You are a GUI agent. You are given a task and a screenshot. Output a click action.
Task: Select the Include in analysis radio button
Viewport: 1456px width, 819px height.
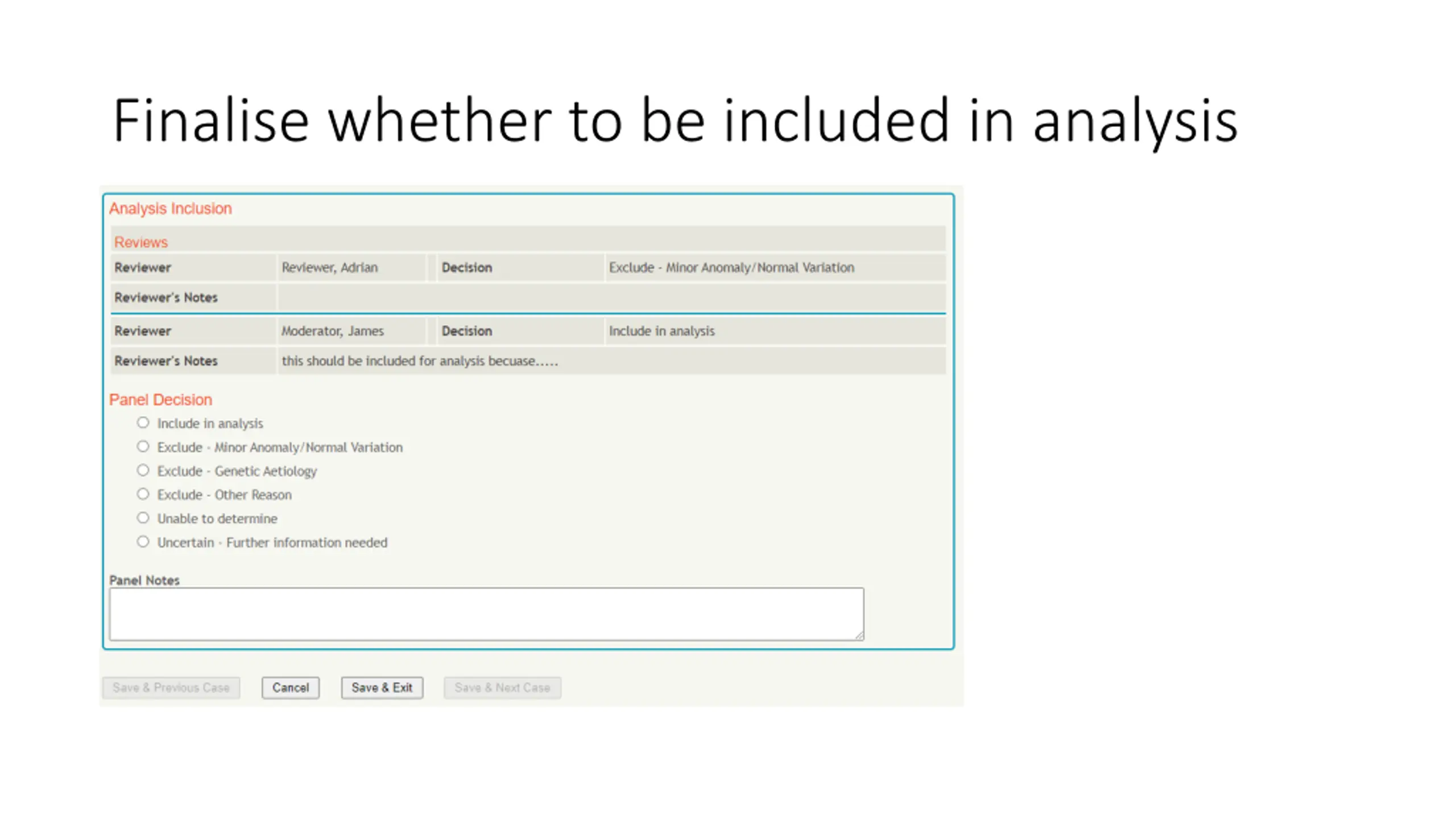tap(143, 423)
